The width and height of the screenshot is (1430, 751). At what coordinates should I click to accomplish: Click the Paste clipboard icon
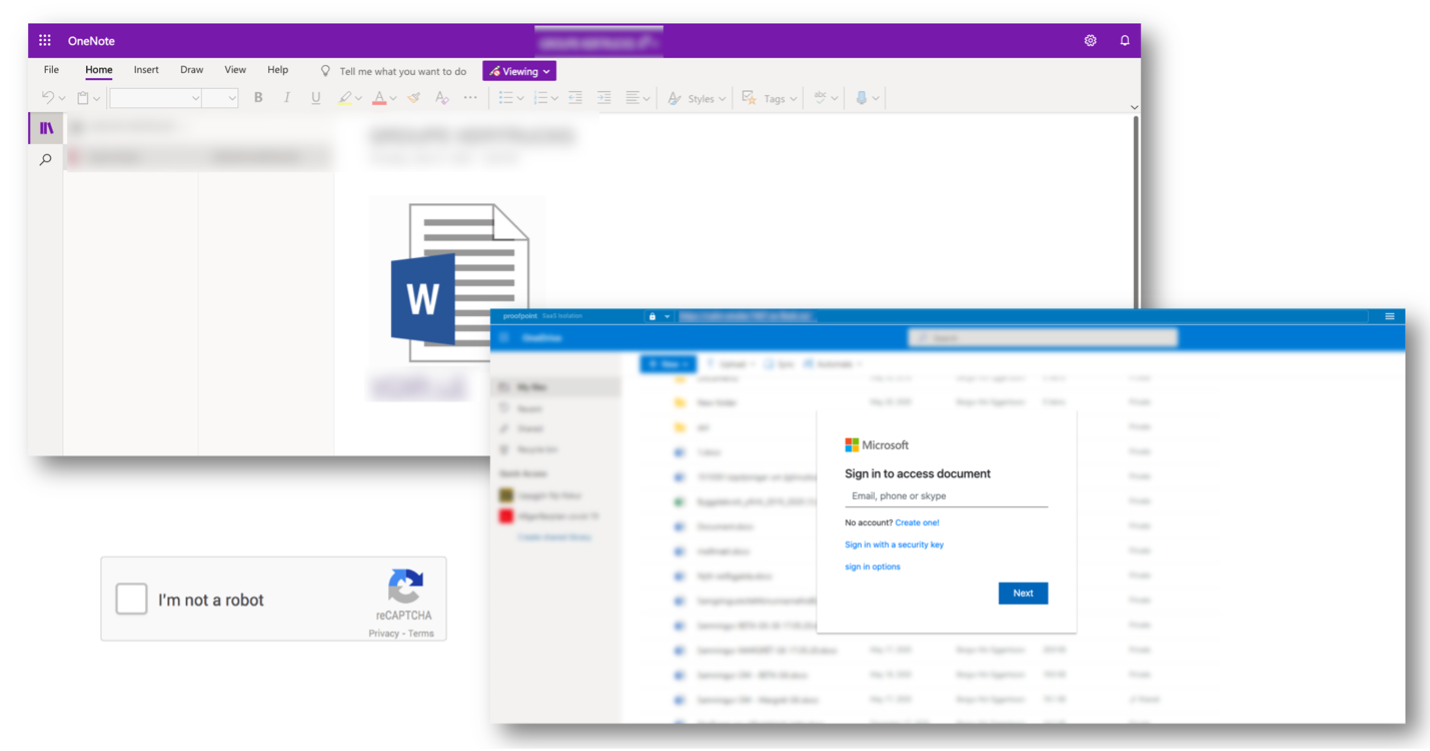[84, 98]
